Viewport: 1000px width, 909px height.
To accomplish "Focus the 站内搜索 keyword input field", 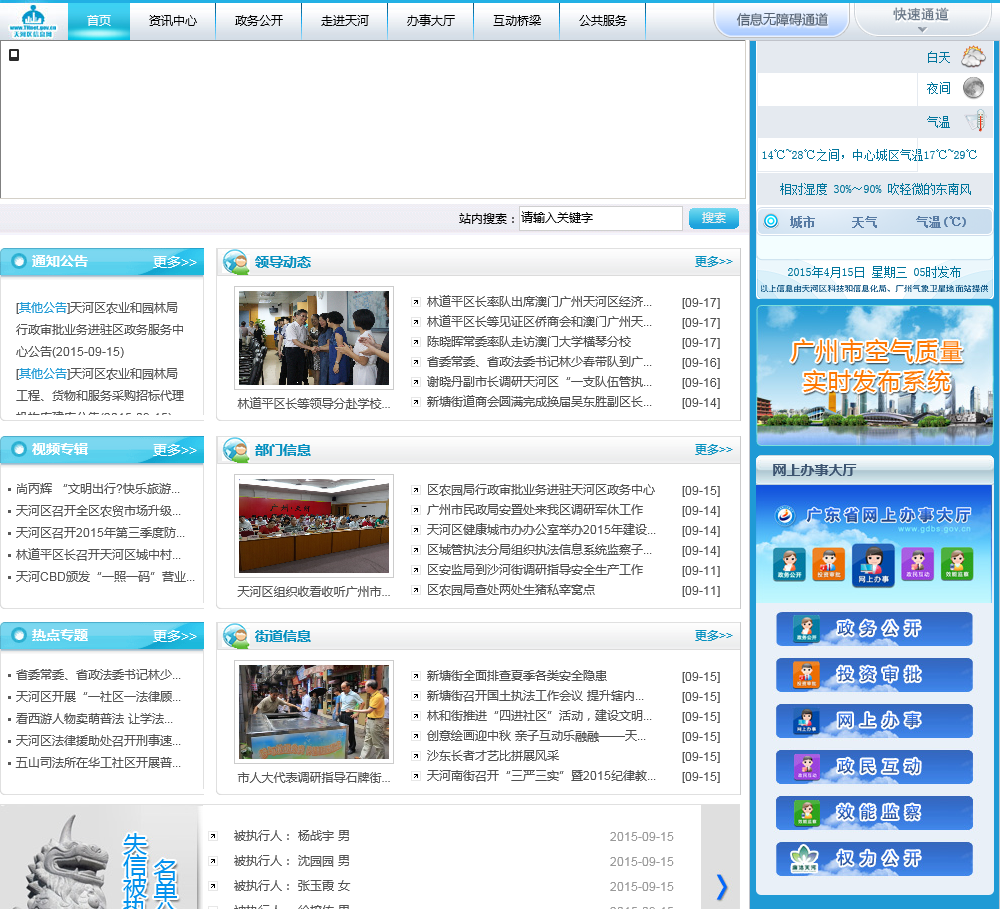I will (x=600, y=218).
